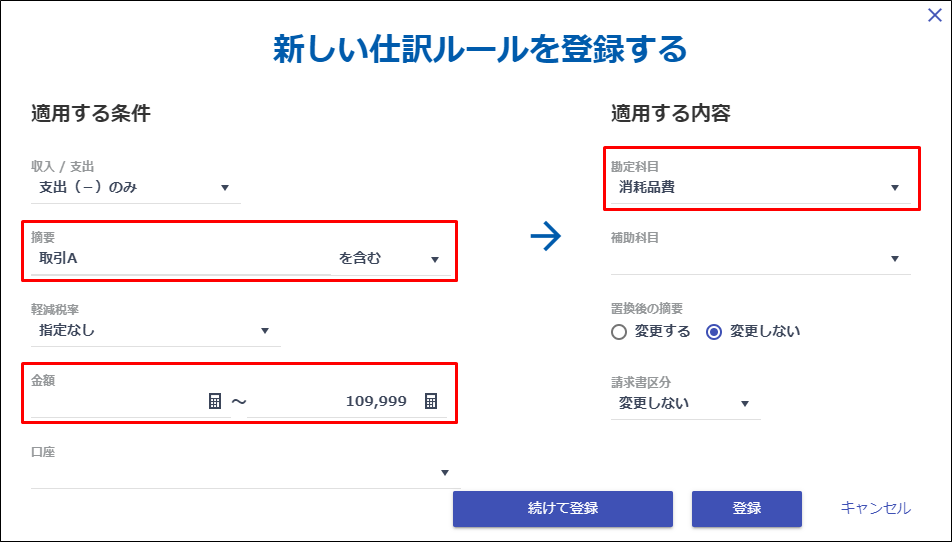Click the キャンセル link

[x=876, y=508]
